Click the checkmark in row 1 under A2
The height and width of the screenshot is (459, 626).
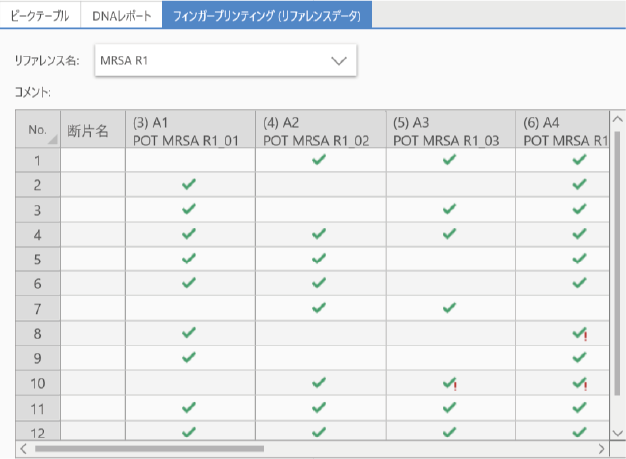[319, 160]
